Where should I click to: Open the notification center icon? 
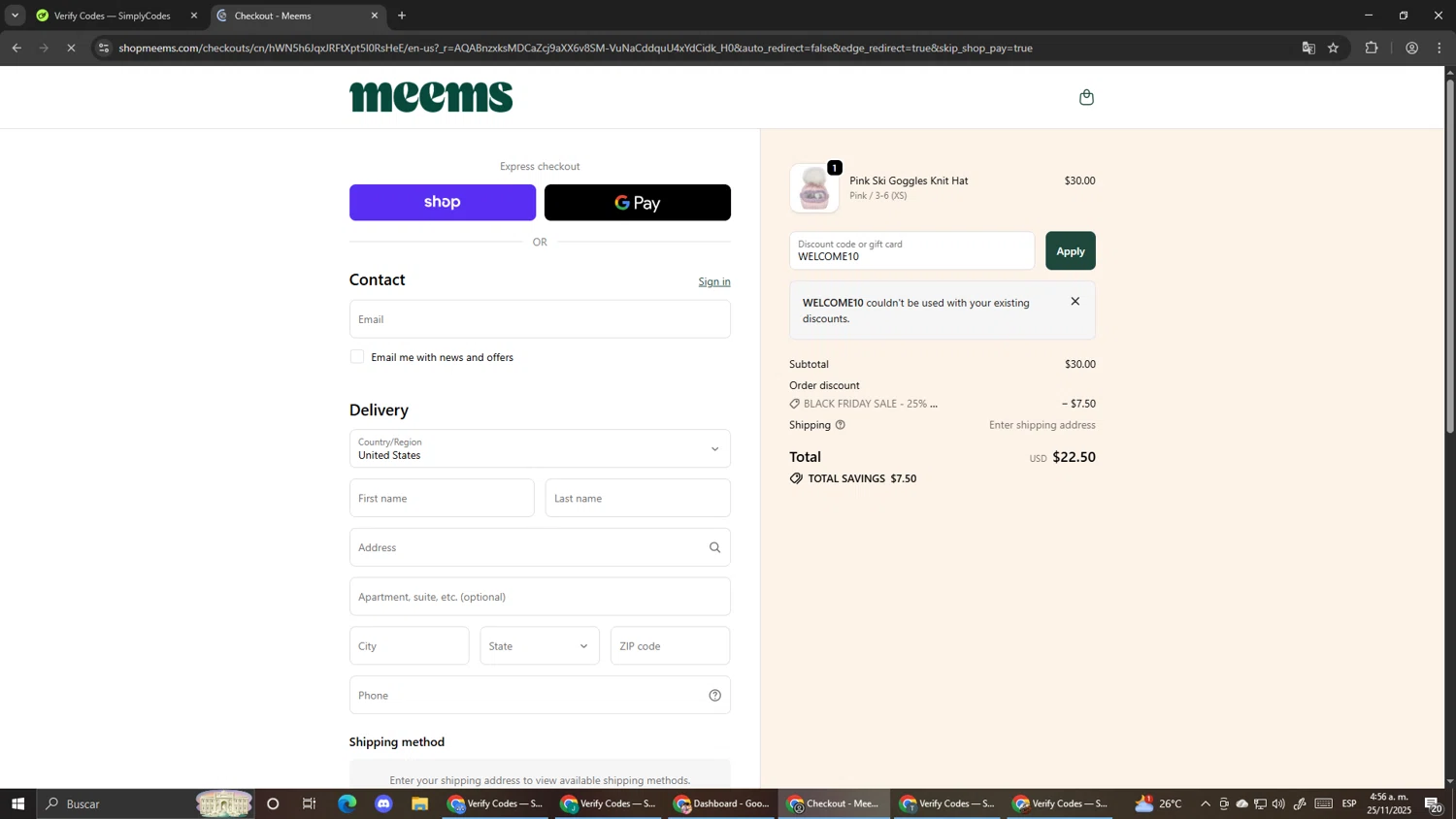pyautogui.click(x=1434, y=804)
